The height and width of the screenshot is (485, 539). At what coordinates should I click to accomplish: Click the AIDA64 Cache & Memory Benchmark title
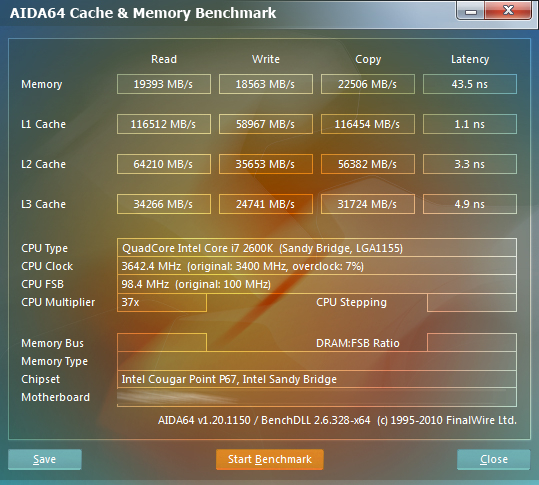[x=143, y=13]
